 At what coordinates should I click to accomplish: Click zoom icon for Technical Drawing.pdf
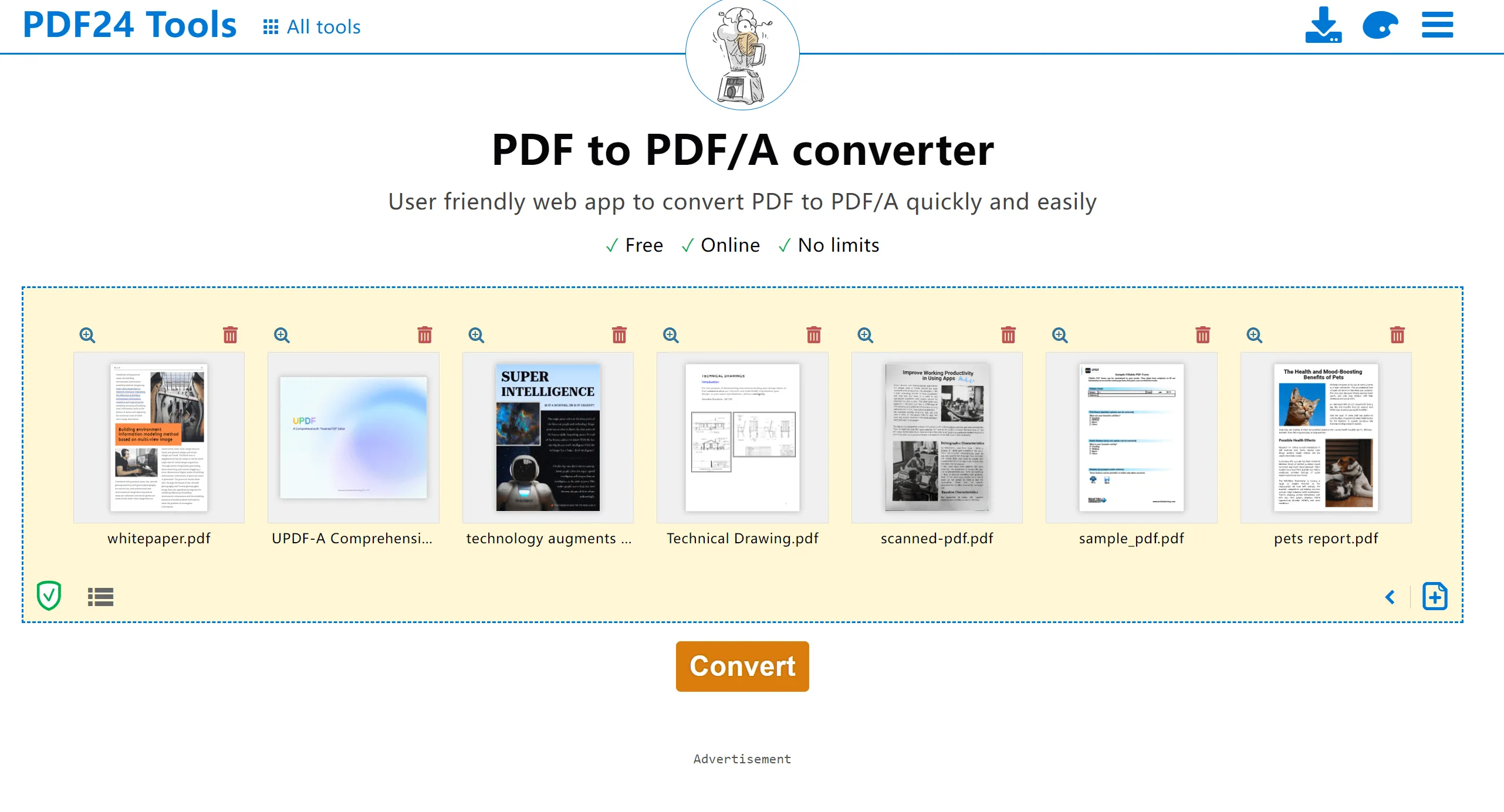[670, 335]
